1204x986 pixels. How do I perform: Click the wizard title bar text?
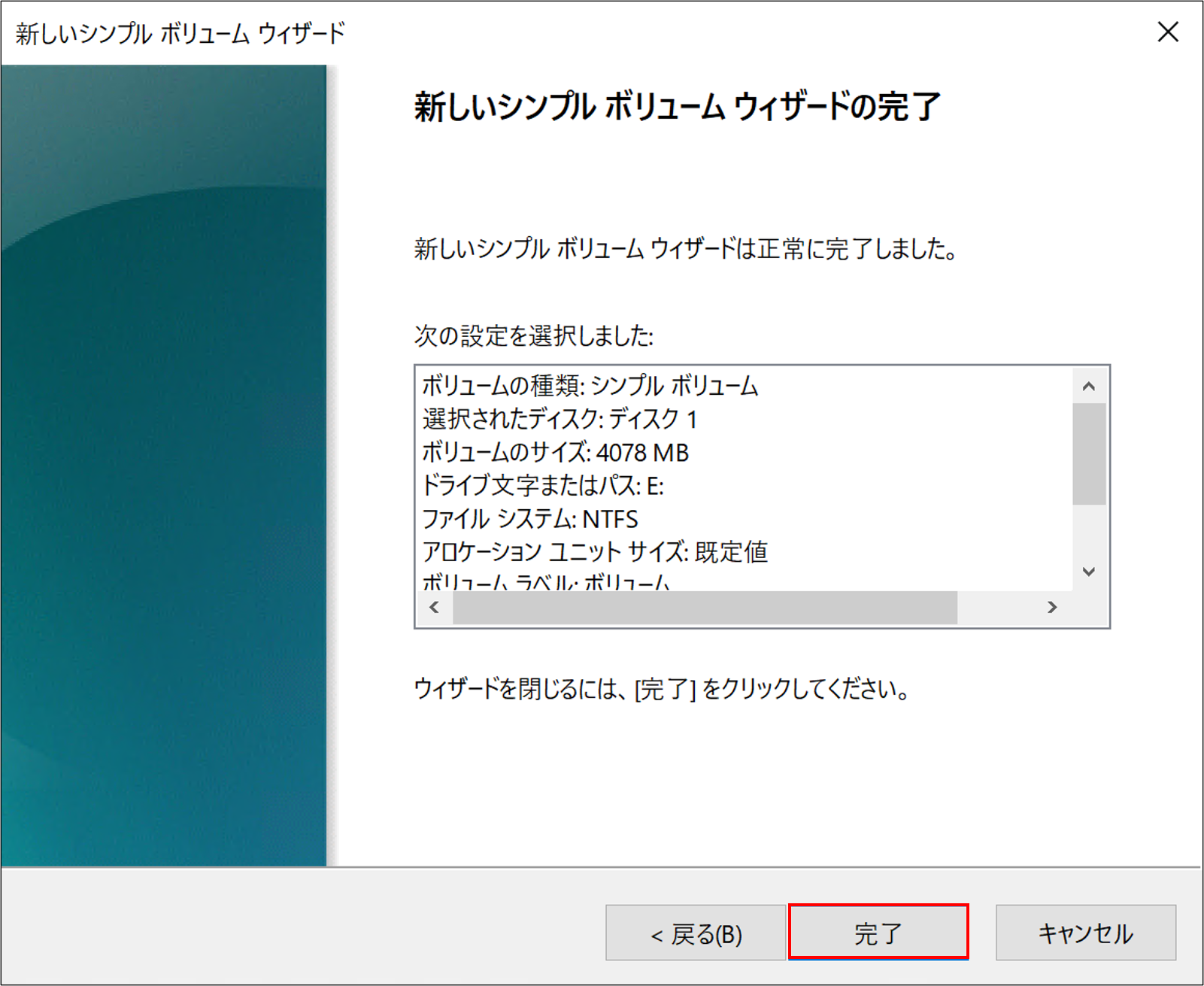point(180,33)
